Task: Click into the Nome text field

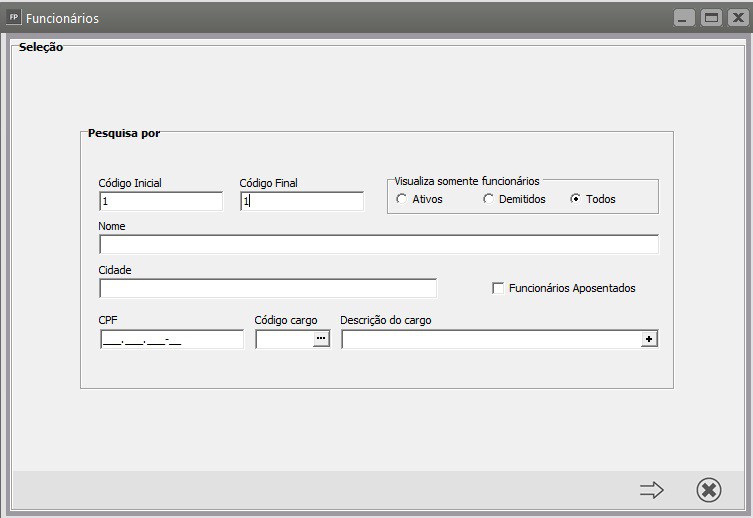Action: point(378,245)
